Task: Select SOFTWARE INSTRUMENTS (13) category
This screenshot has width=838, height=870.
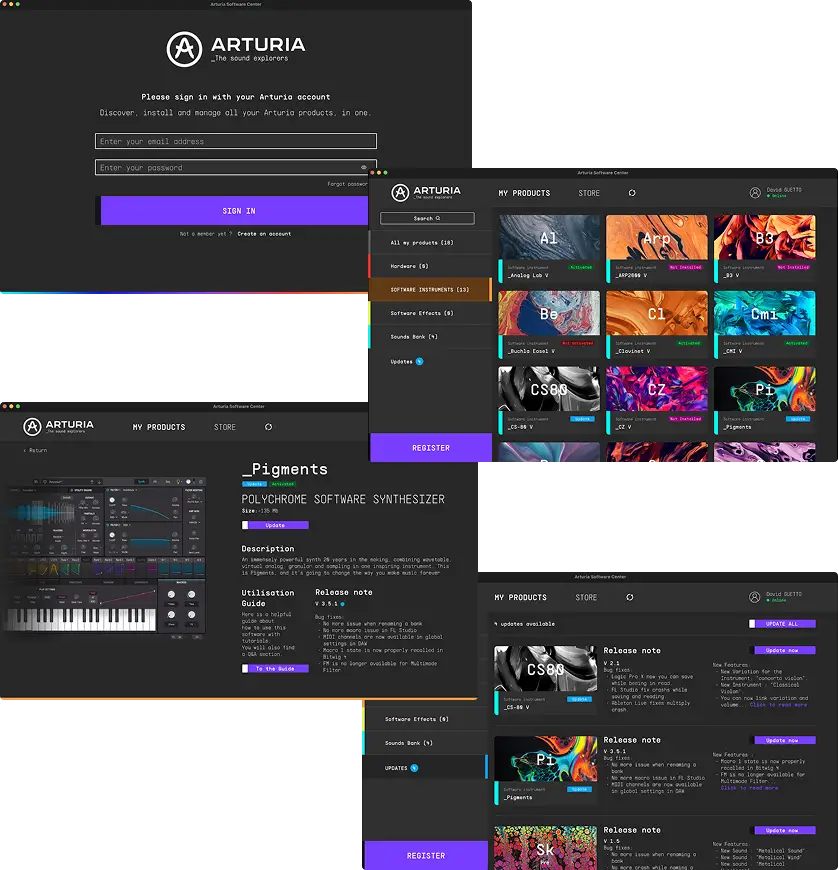Action: (430, 290)
